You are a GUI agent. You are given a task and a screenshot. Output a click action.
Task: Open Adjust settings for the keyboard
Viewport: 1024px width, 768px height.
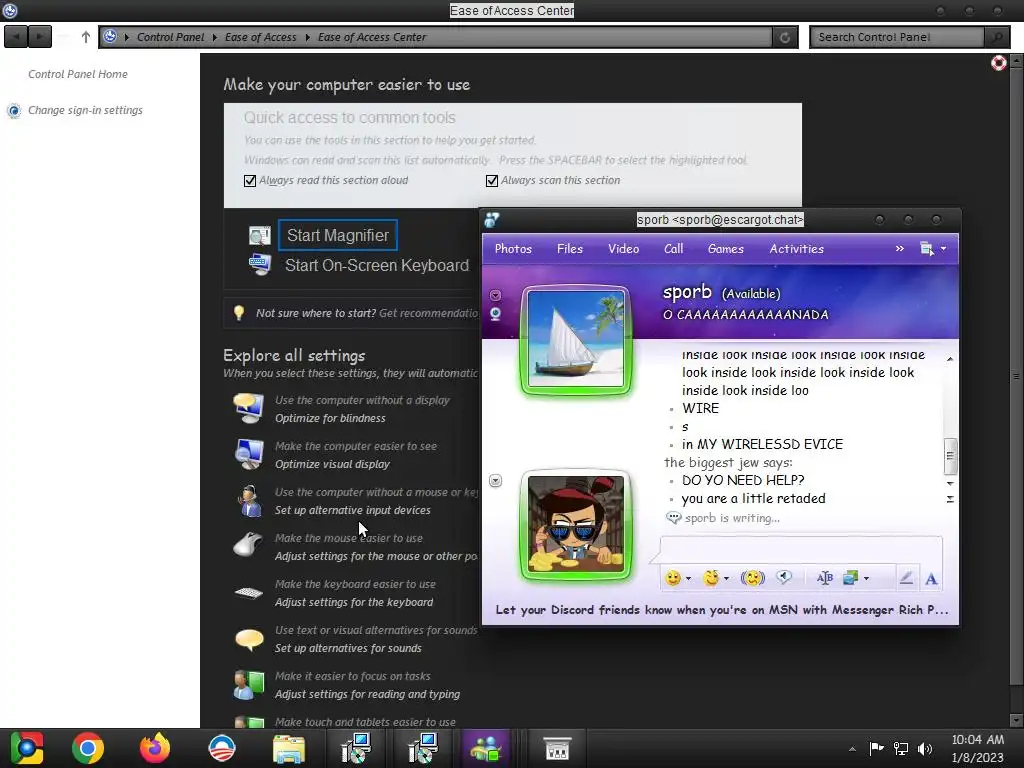[x=354, y=602]
